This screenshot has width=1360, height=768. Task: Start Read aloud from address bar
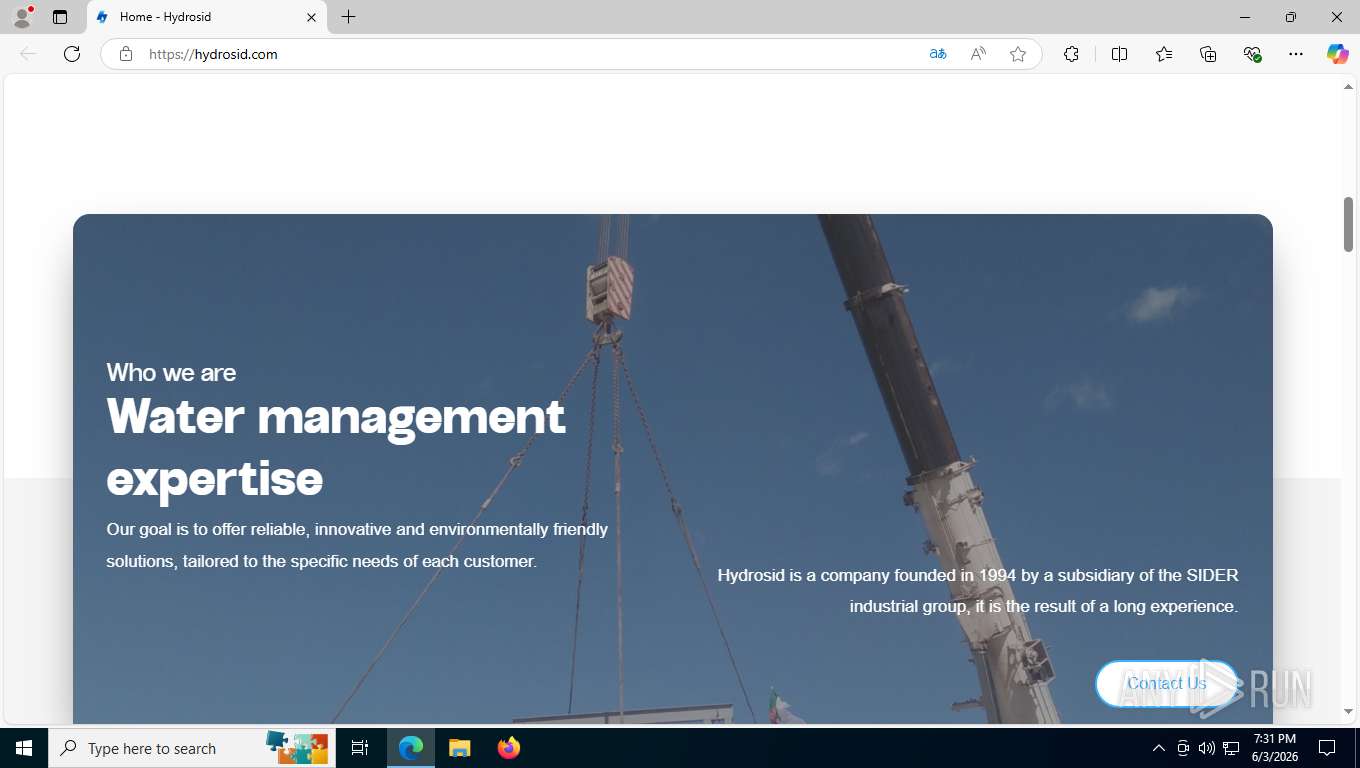click(x=978, y=54)
